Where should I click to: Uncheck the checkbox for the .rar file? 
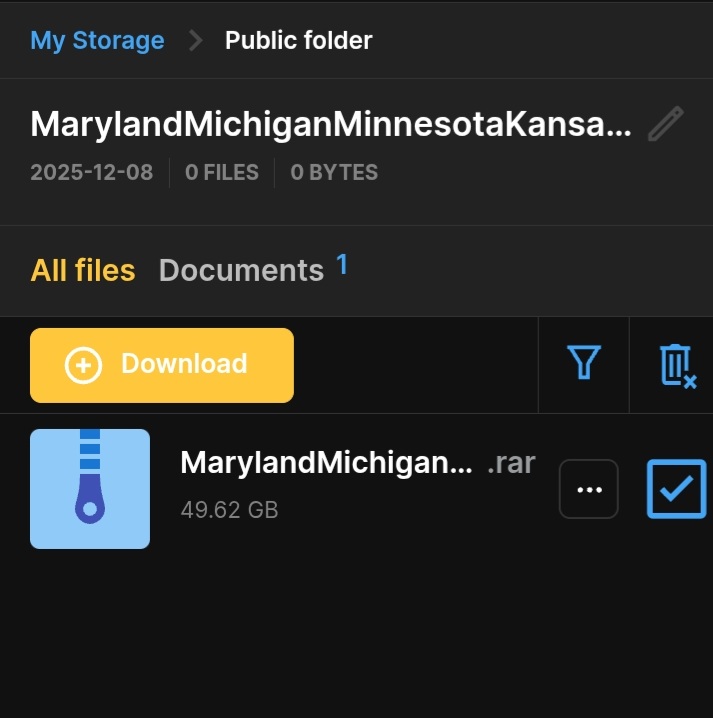676,489
